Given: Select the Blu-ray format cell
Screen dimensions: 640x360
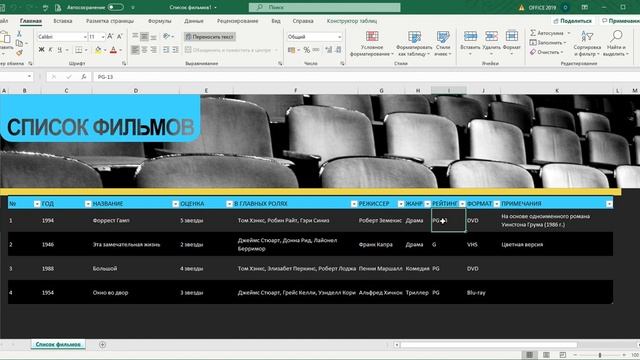Looking at the screenshot, I should point(483,293).
